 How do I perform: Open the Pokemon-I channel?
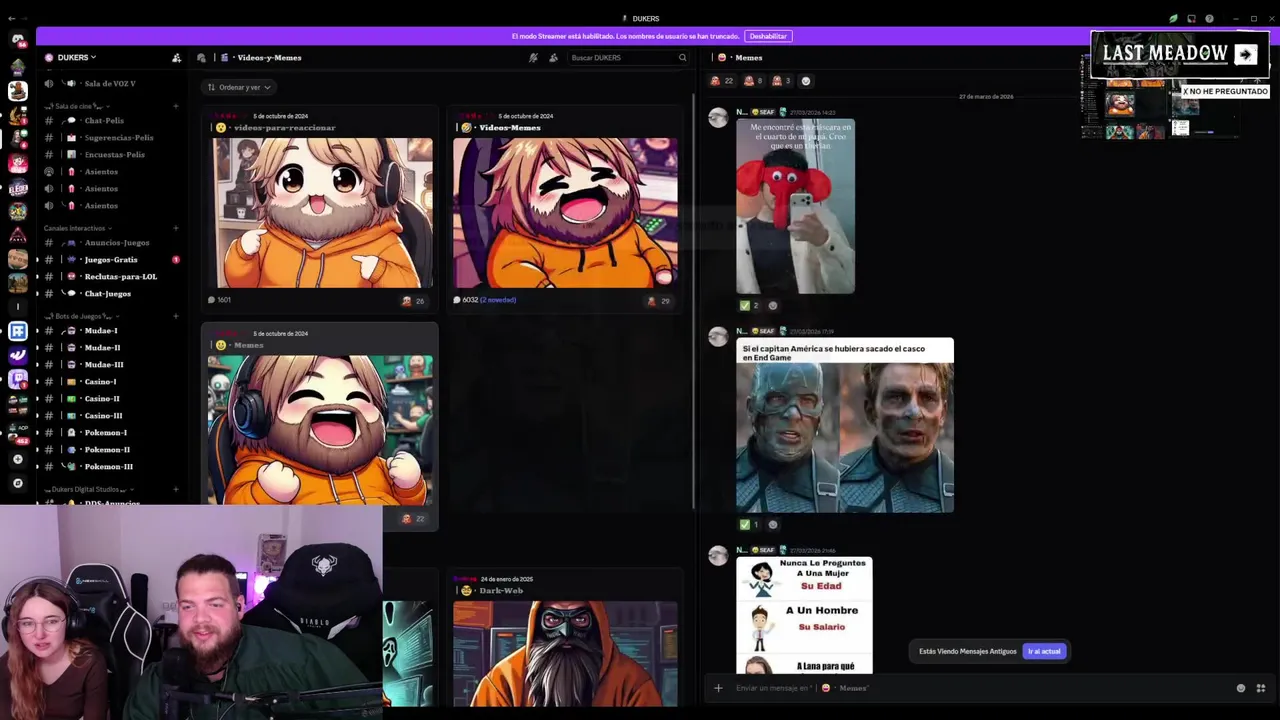[110, 433]
